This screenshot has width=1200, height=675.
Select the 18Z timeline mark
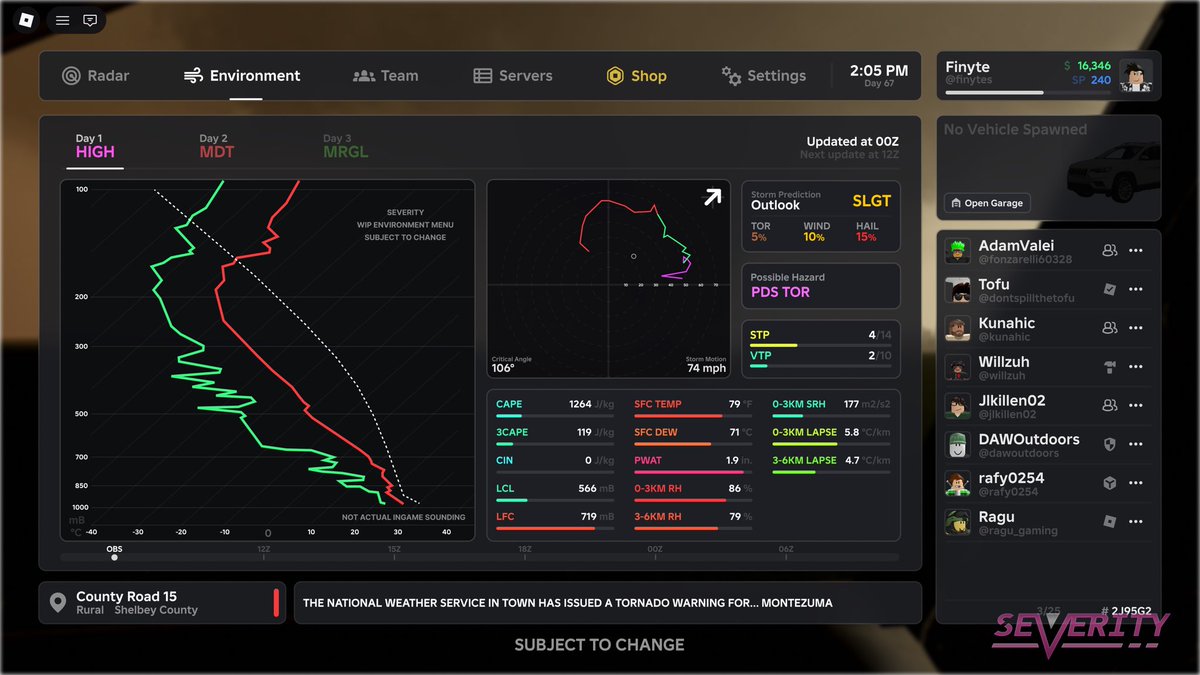tap(525, 550)
